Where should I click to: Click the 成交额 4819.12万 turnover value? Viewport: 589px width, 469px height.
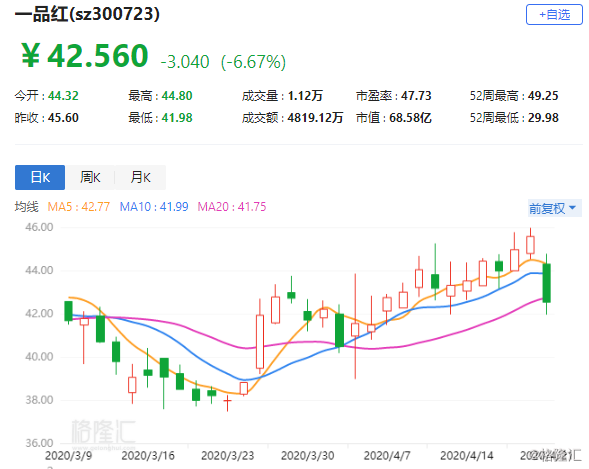[292, 118]
